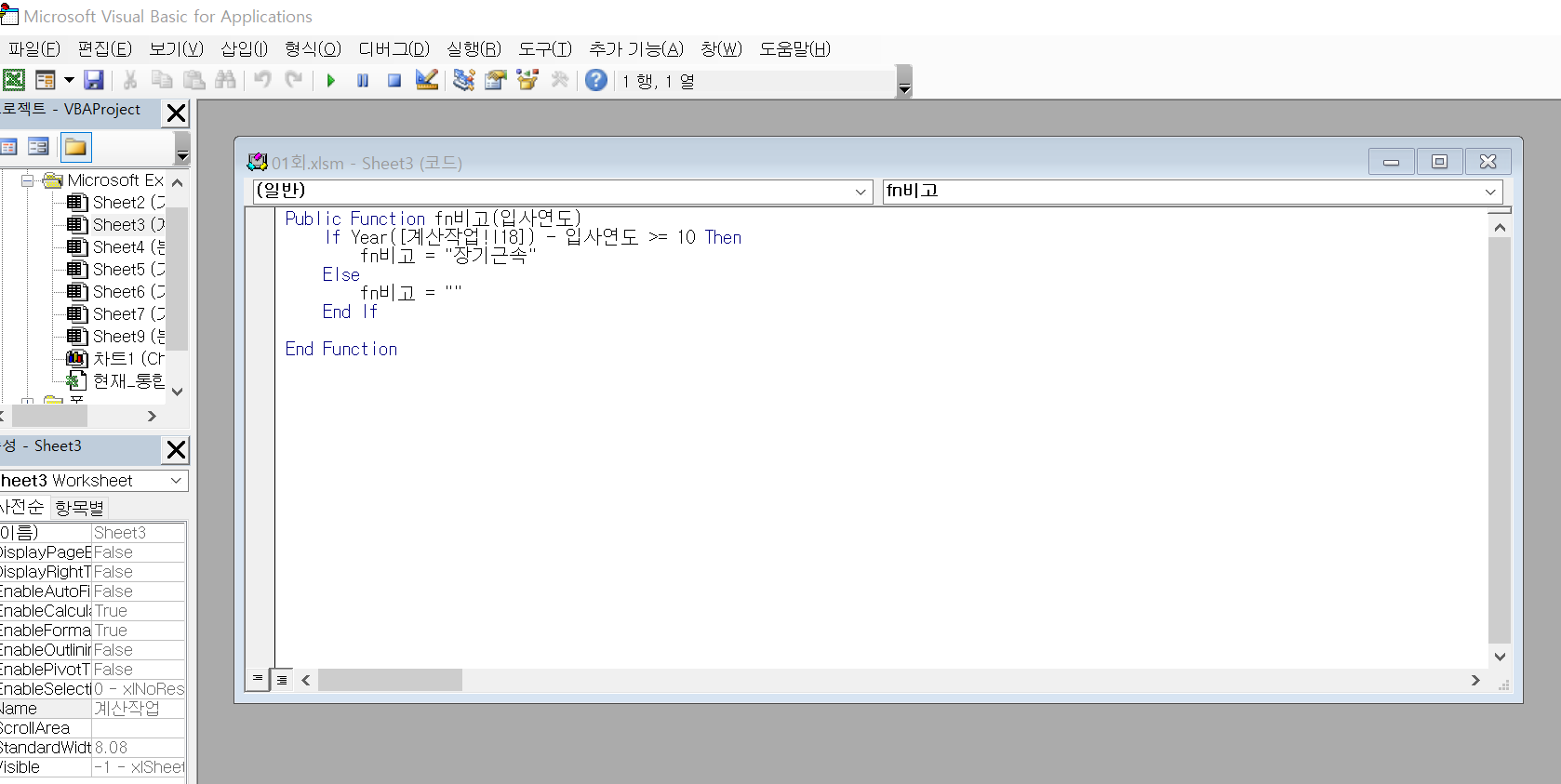Switch to Procedure View at code window bottom-left
The image size is (1561, 784).
click(x=258, y=680)
